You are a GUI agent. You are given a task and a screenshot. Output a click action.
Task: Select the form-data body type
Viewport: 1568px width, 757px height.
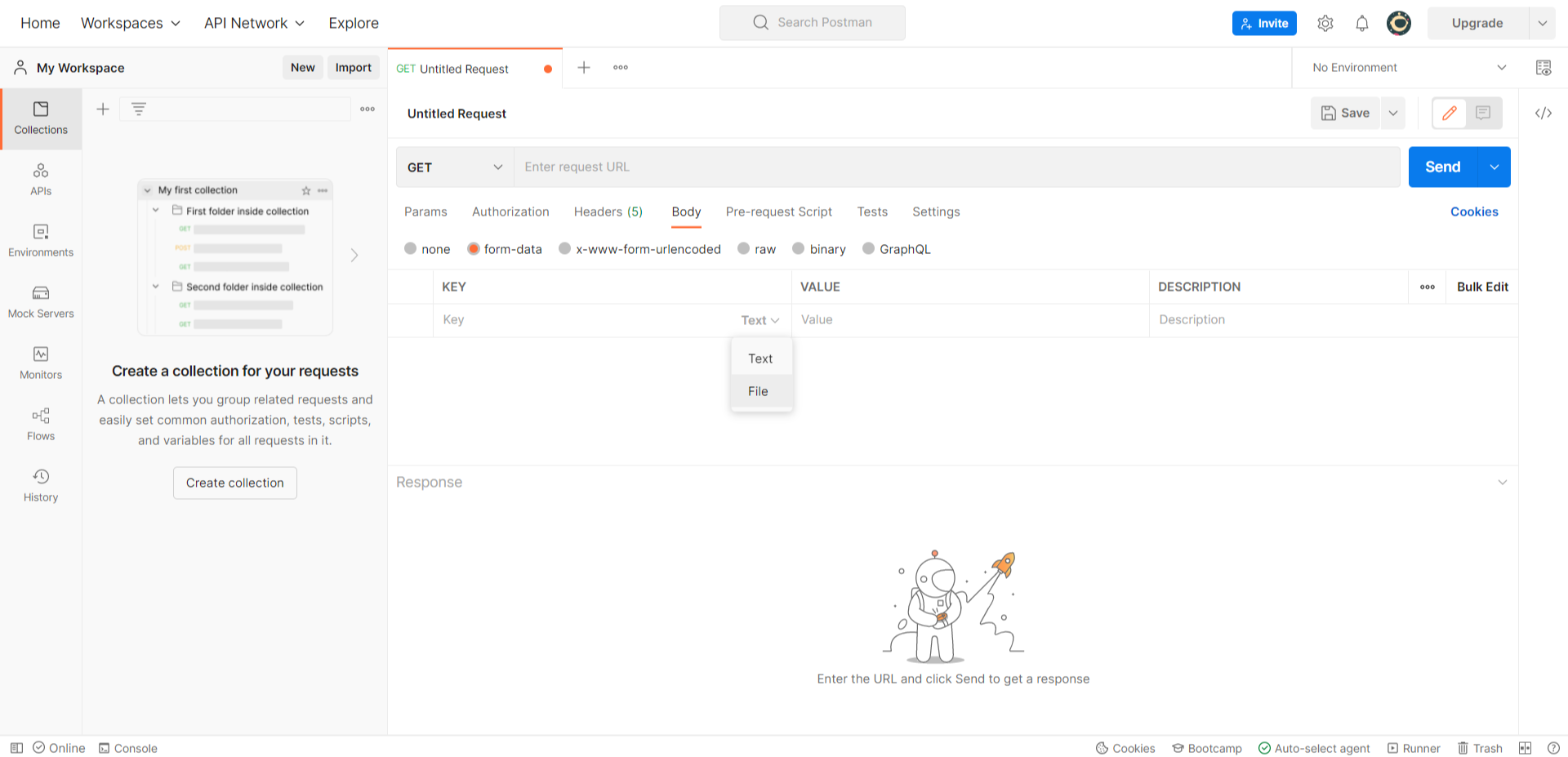click(x=504, y=249)
